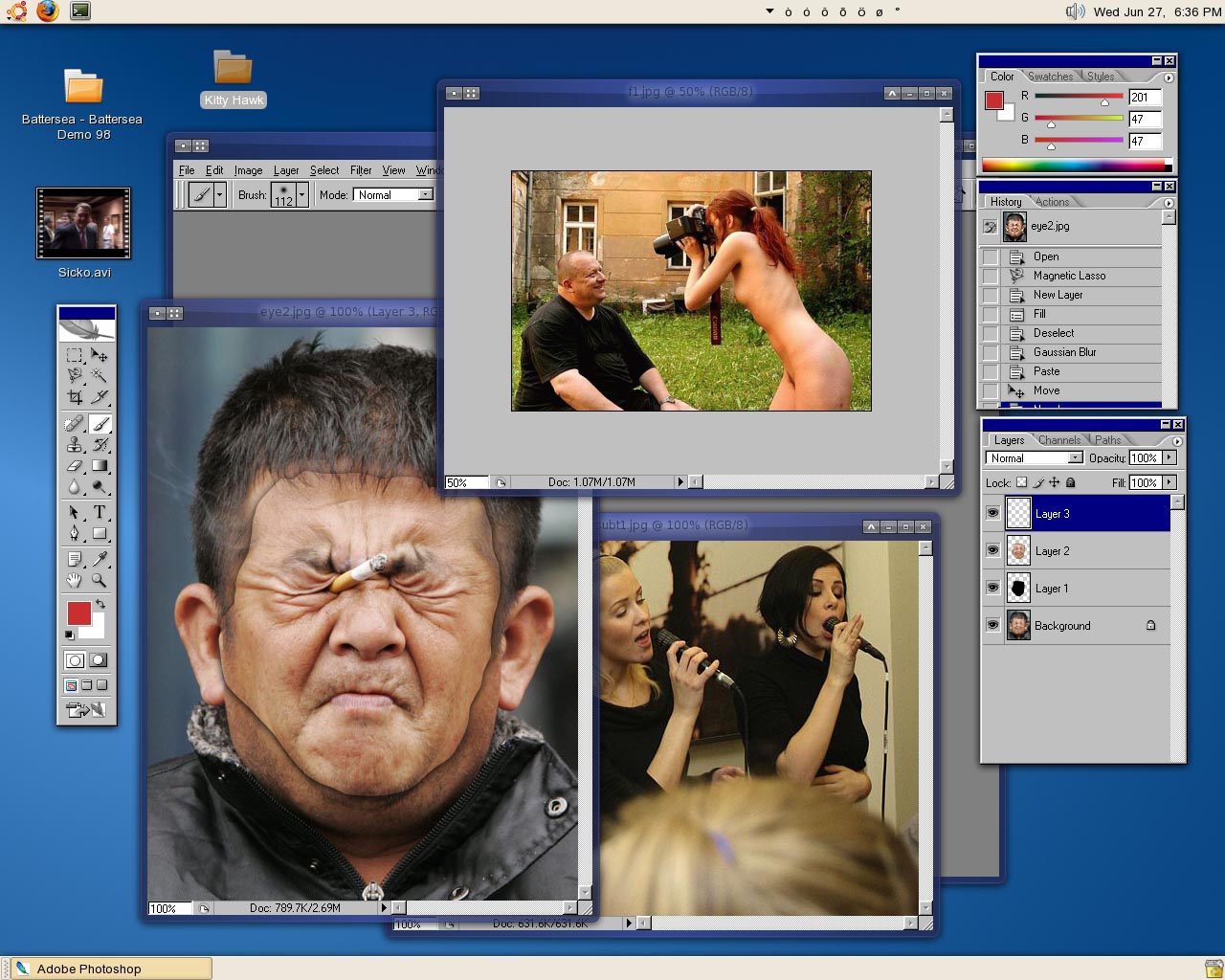This screenshot has height=980, width=1225.
Task: Hide Layer 1 with eye icon
Action: [x=992, y=588]
